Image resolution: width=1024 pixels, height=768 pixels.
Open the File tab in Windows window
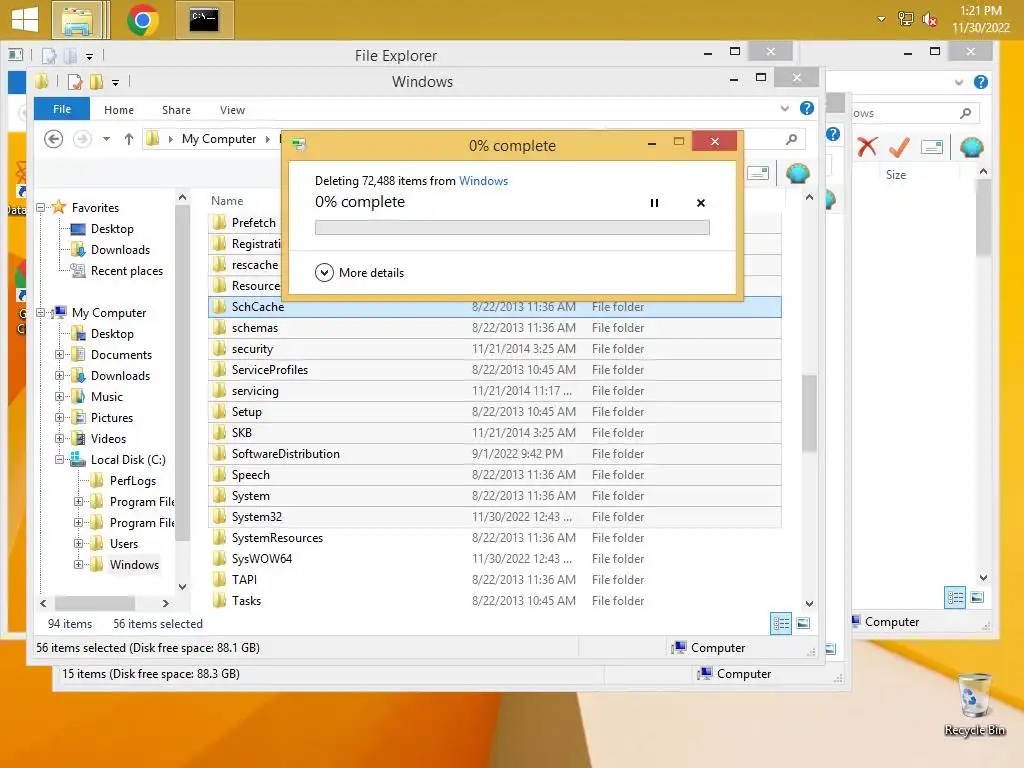coord(62,109)
